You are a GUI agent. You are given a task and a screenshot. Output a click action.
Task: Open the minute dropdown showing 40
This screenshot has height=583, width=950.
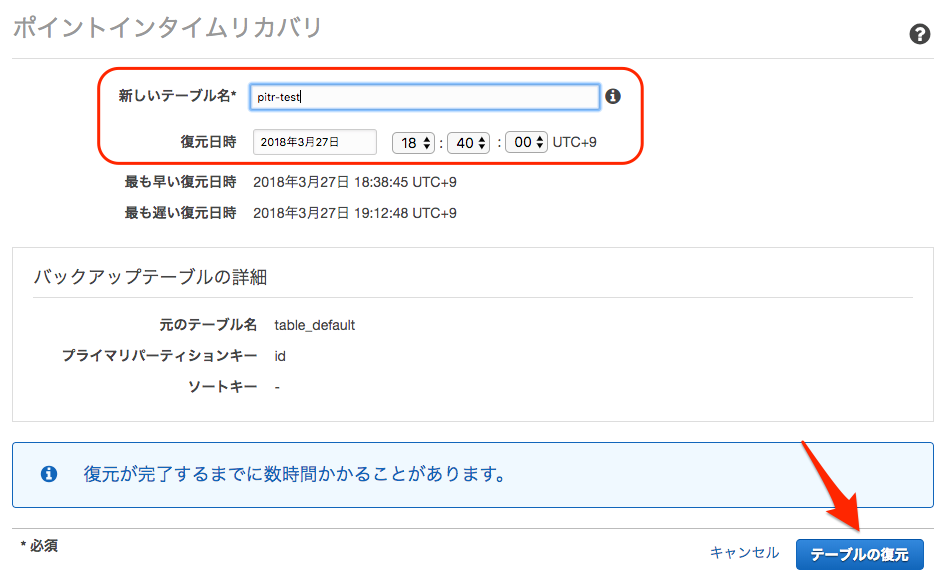coord(468,142)
